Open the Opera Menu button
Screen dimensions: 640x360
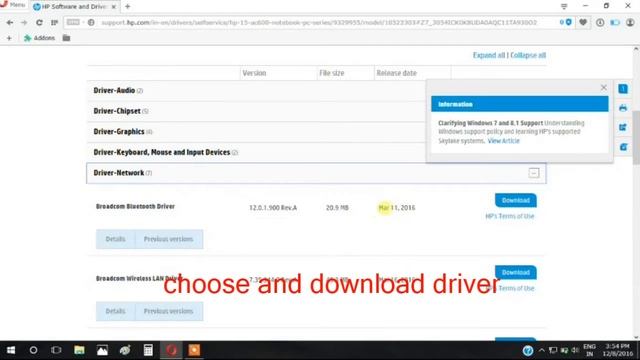(13, 5)
